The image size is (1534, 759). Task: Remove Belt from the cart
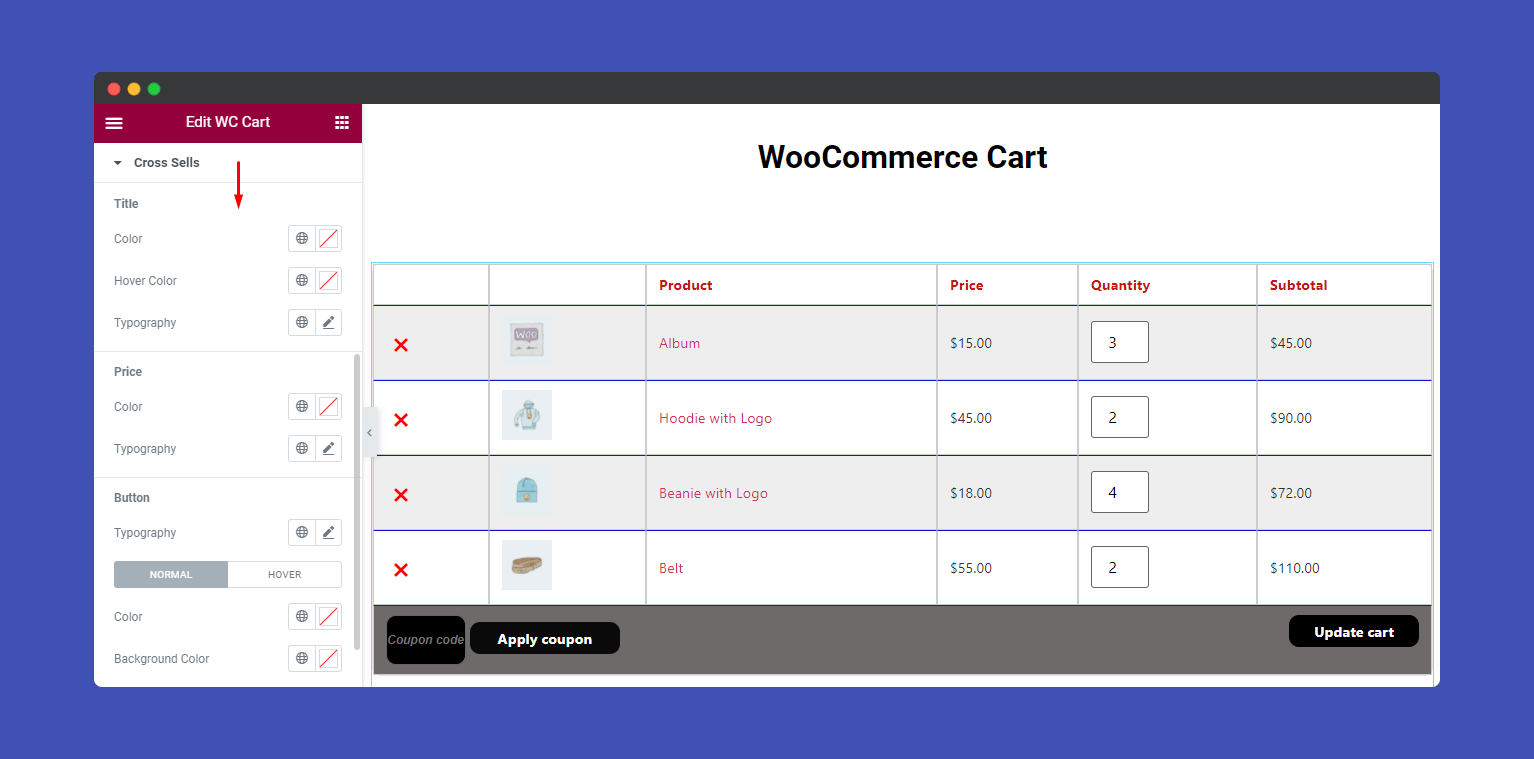[401, 570]
